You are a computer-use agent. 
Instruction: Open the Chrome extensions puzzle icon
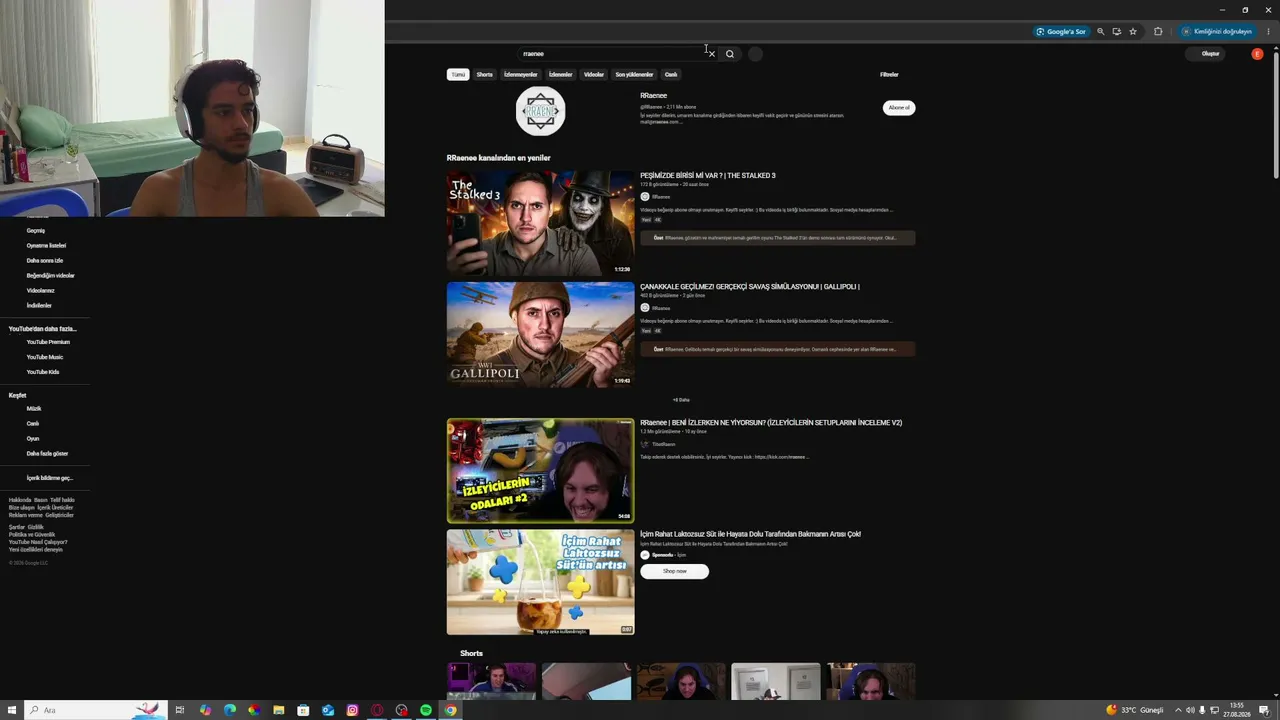(1158, 32)
